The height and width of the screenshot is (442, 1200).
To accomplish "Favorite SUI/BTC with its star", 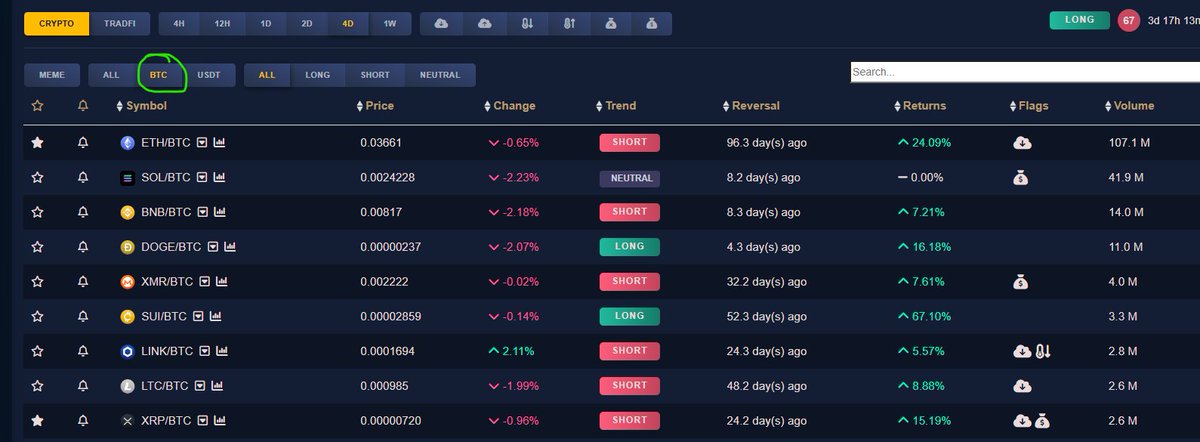I will [37, 316].
